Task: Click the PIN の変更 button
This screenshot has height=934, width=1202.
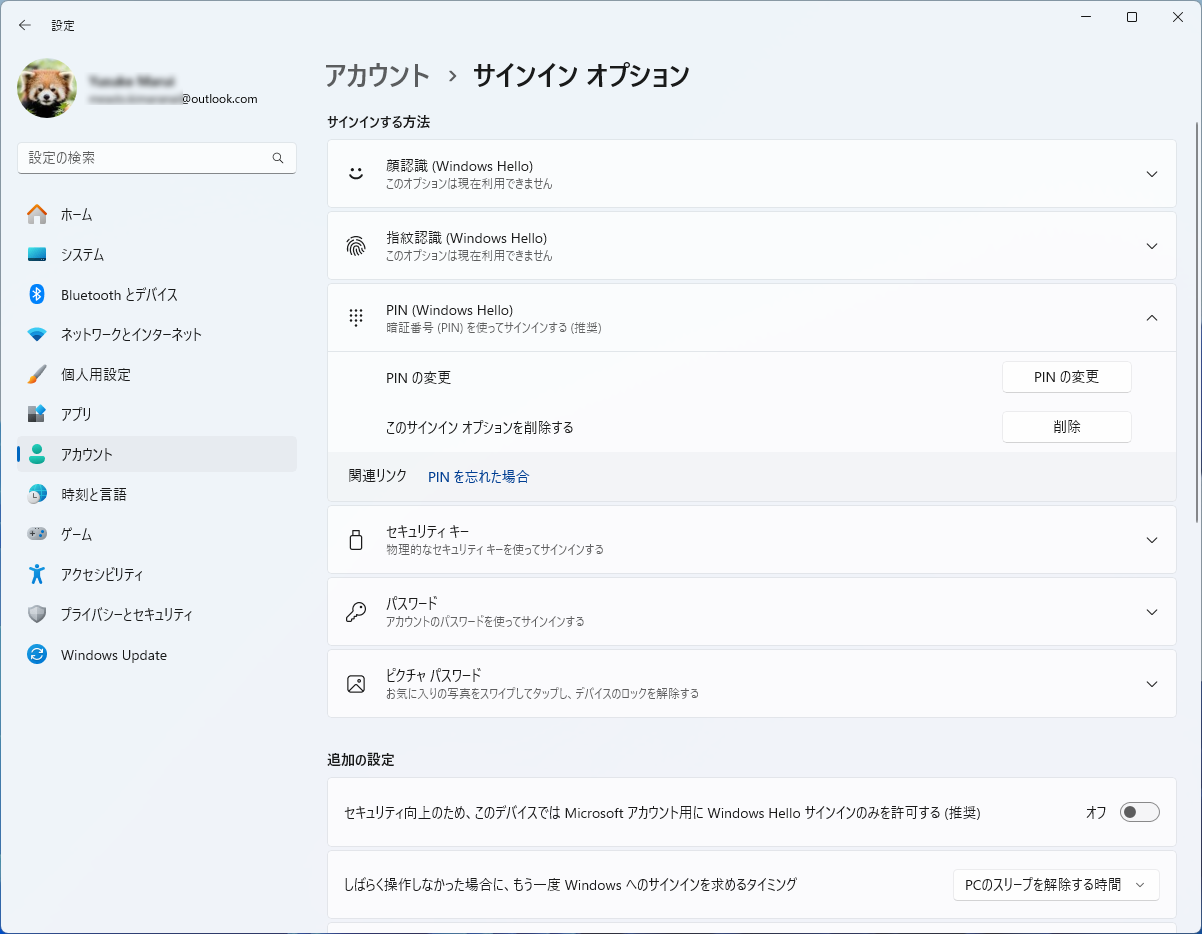Action: 1066,377
